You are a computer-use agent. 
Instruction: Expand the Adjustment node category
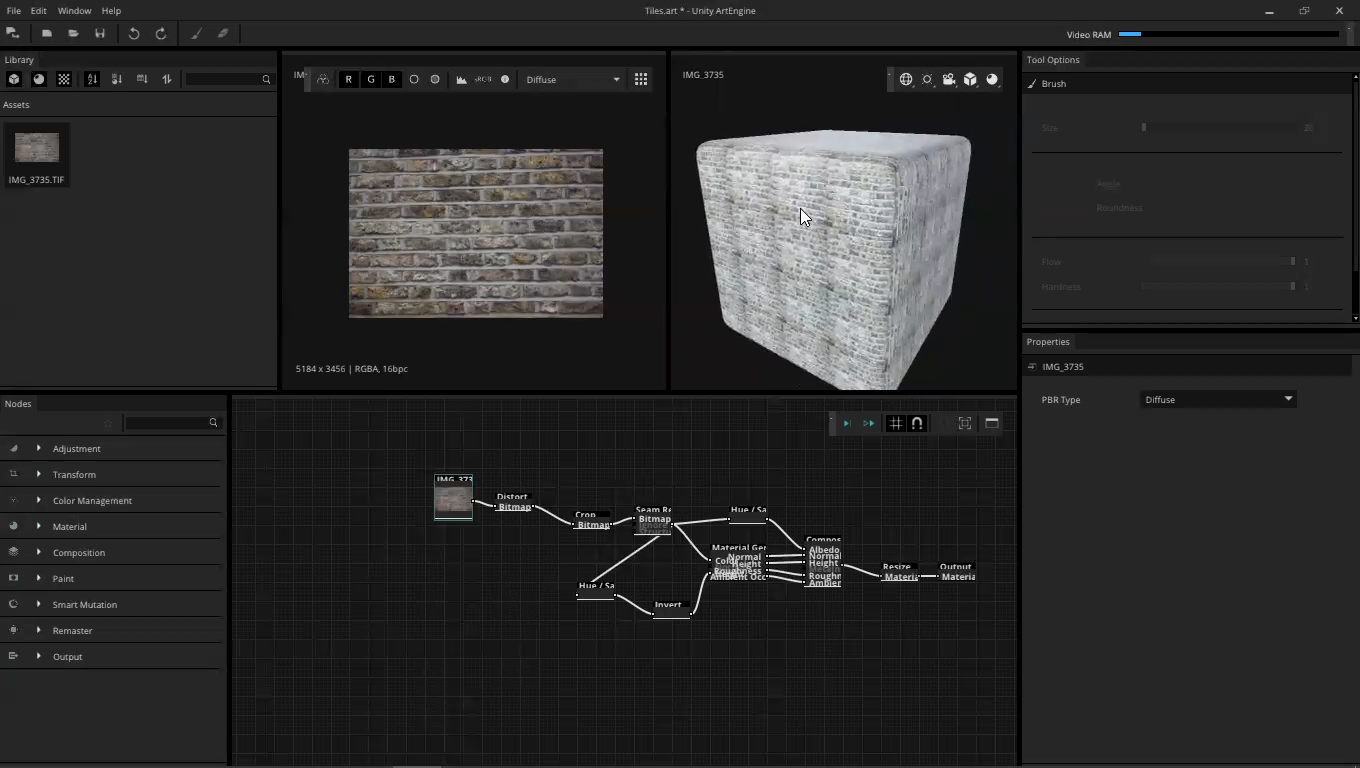point(39,448)
